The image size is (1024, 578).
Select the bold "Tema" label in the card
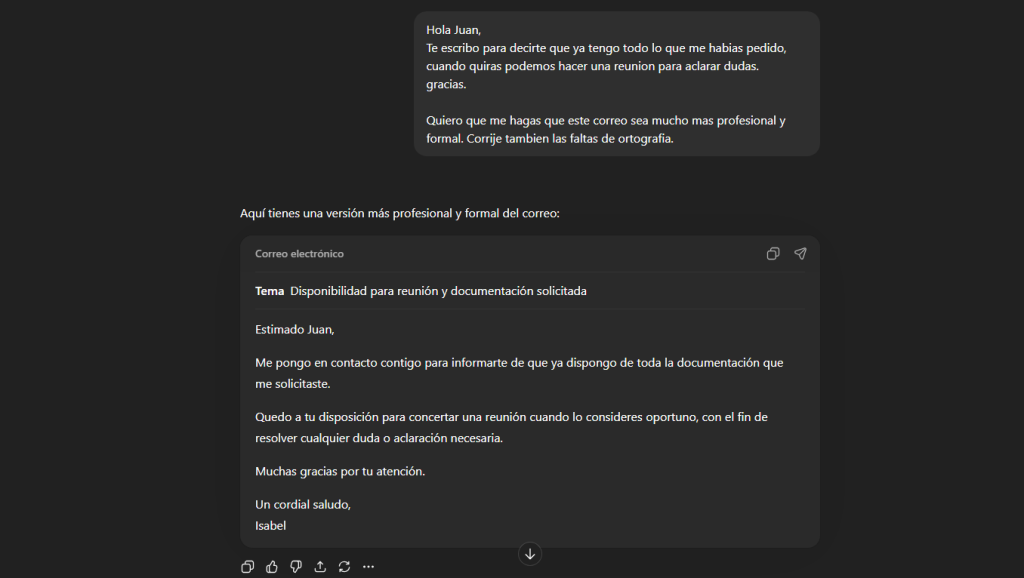point(268,290)
